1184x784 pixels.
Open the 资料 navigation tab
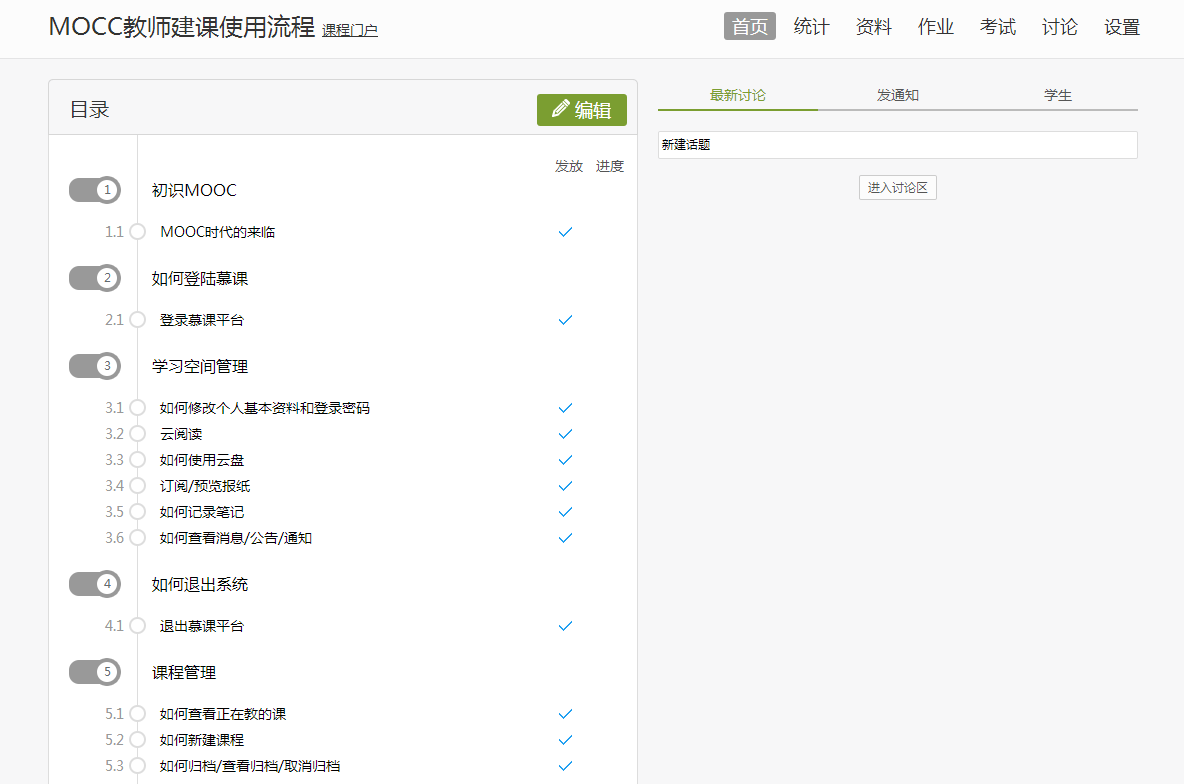[874, 26]
